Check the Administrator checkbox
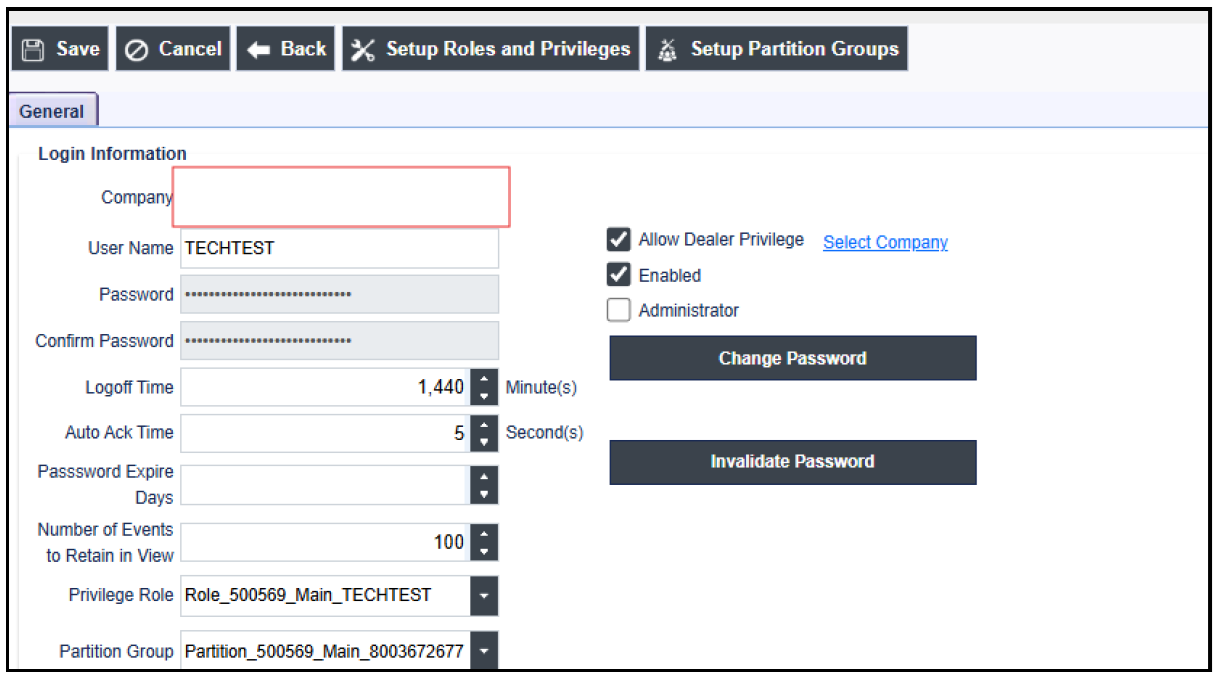Screen dimensions: 1218x686 coord(619,310)
